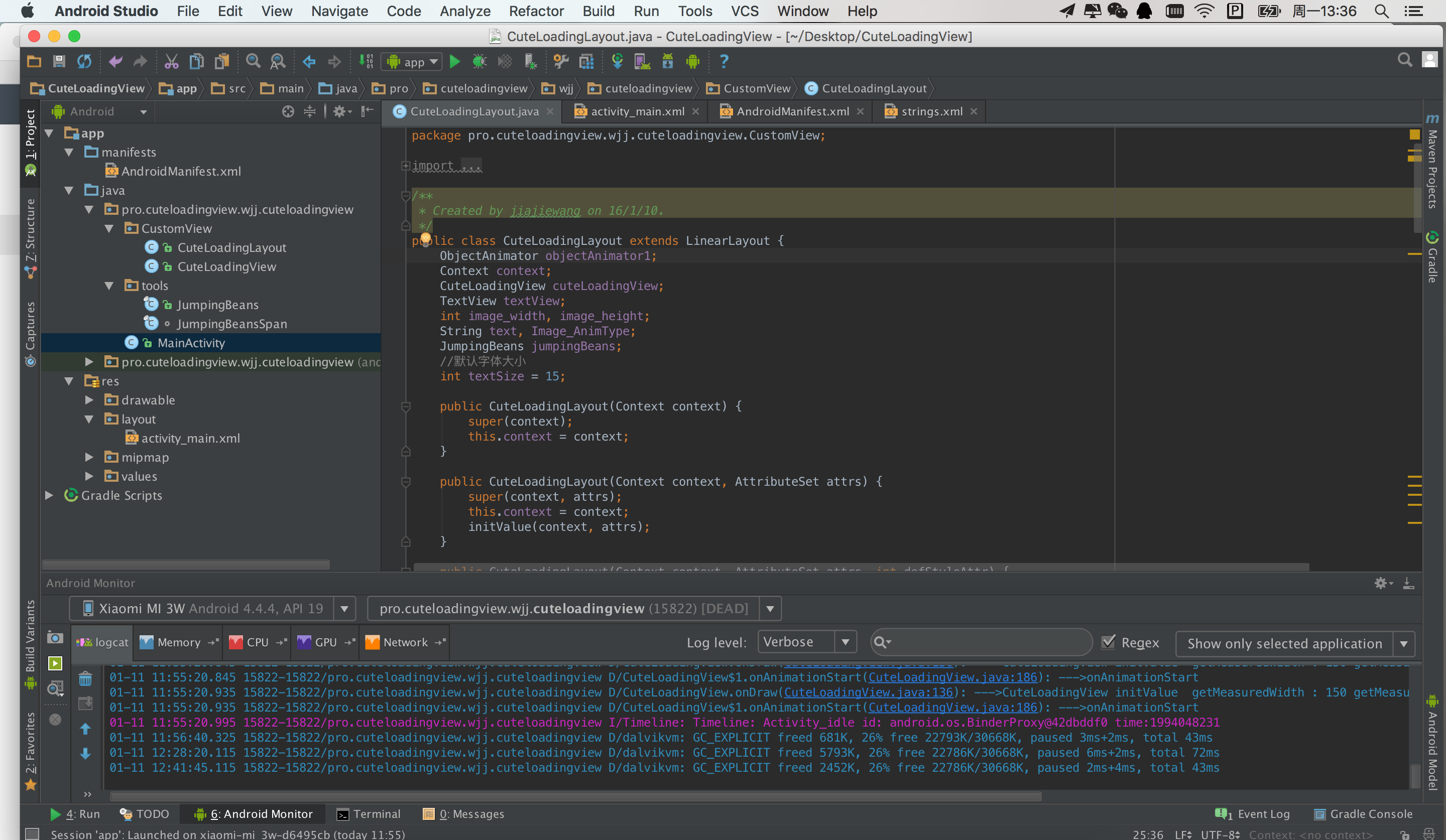Click the logcat horizontal scrollbar
Screen dimensions: 1446x840
click(x=575, y=796)
